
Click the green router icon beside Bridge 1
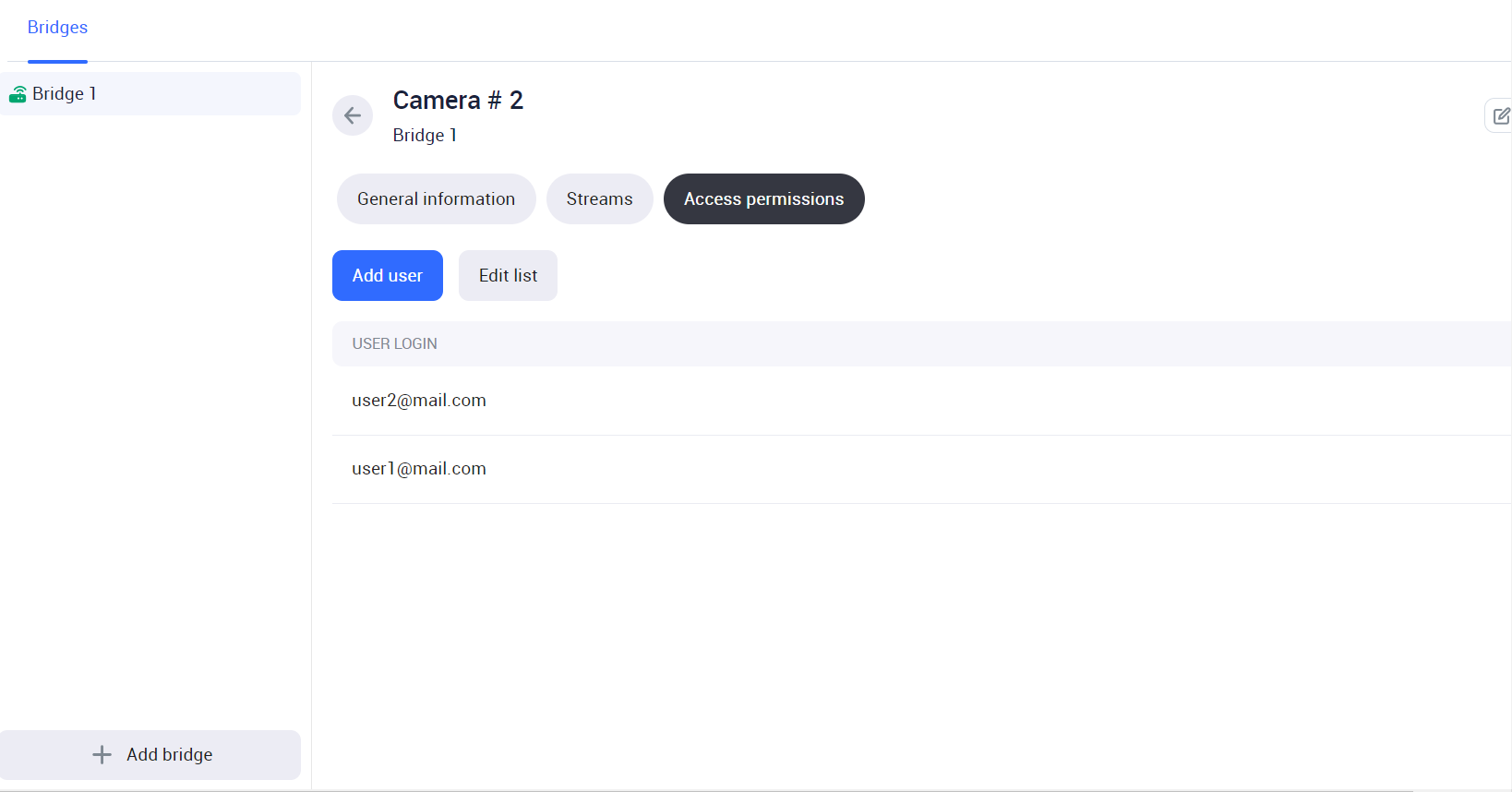pos(18,94)
